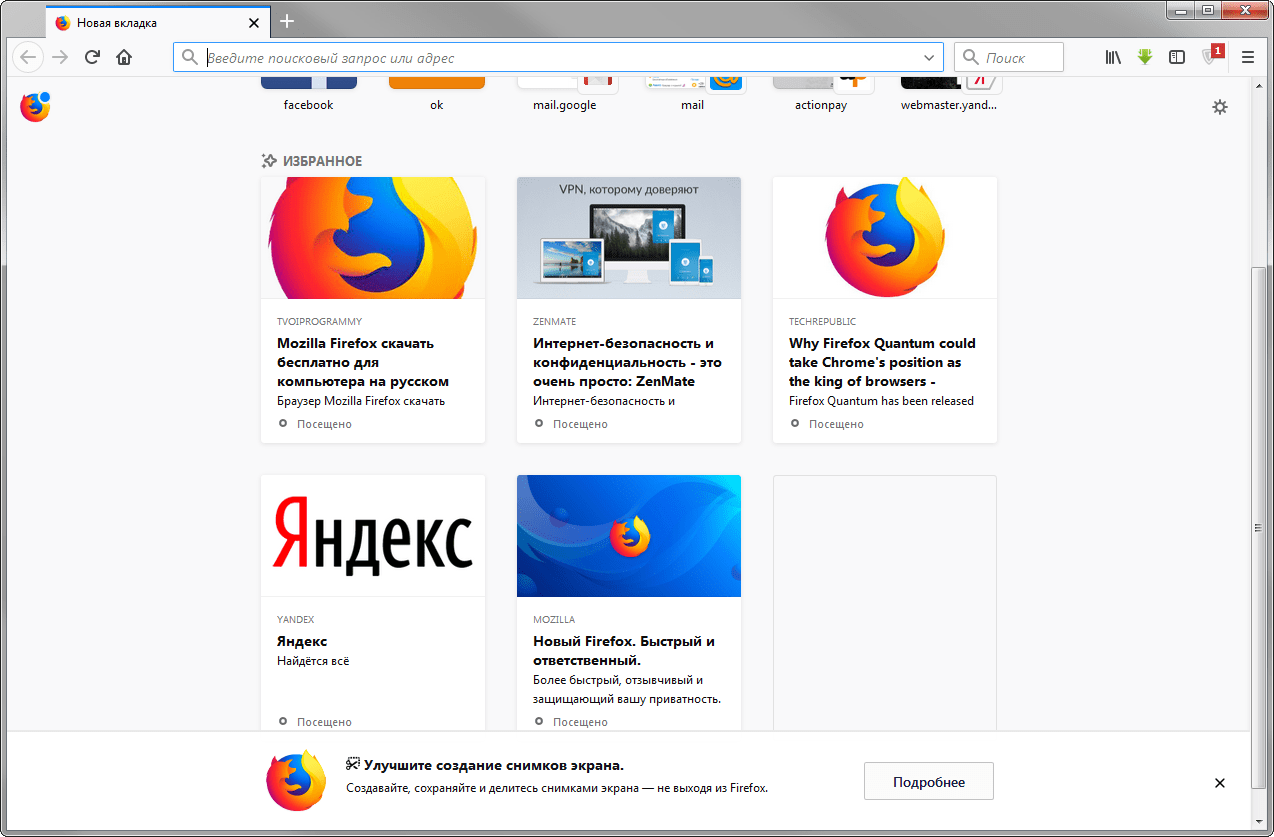Click headline 'Интернет-безопасность и конфиденциальность'

pos(627,362)
